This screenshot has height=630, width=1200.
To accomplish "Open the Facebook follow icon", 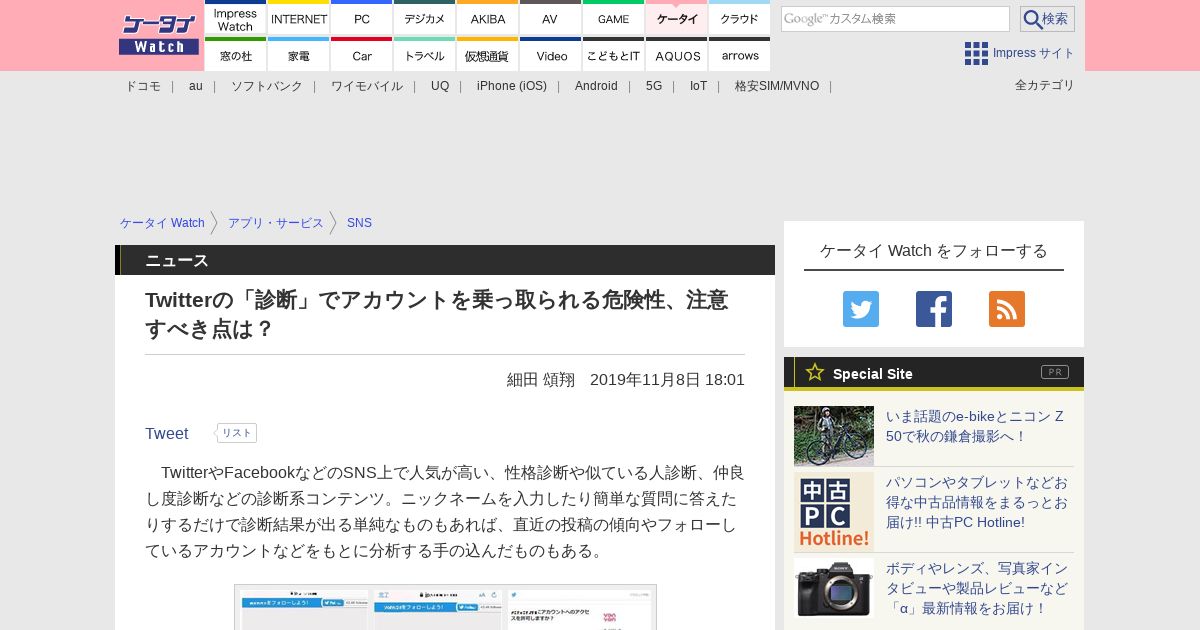I will (934, 309).
